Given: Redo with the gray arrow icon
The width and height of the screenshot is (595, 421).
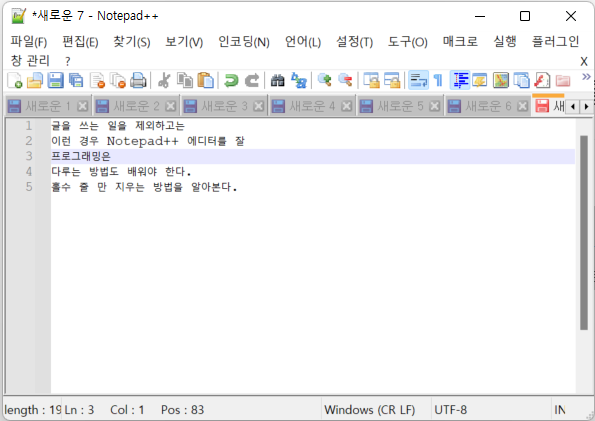Looking at the screenshot, I should [252, 80].
